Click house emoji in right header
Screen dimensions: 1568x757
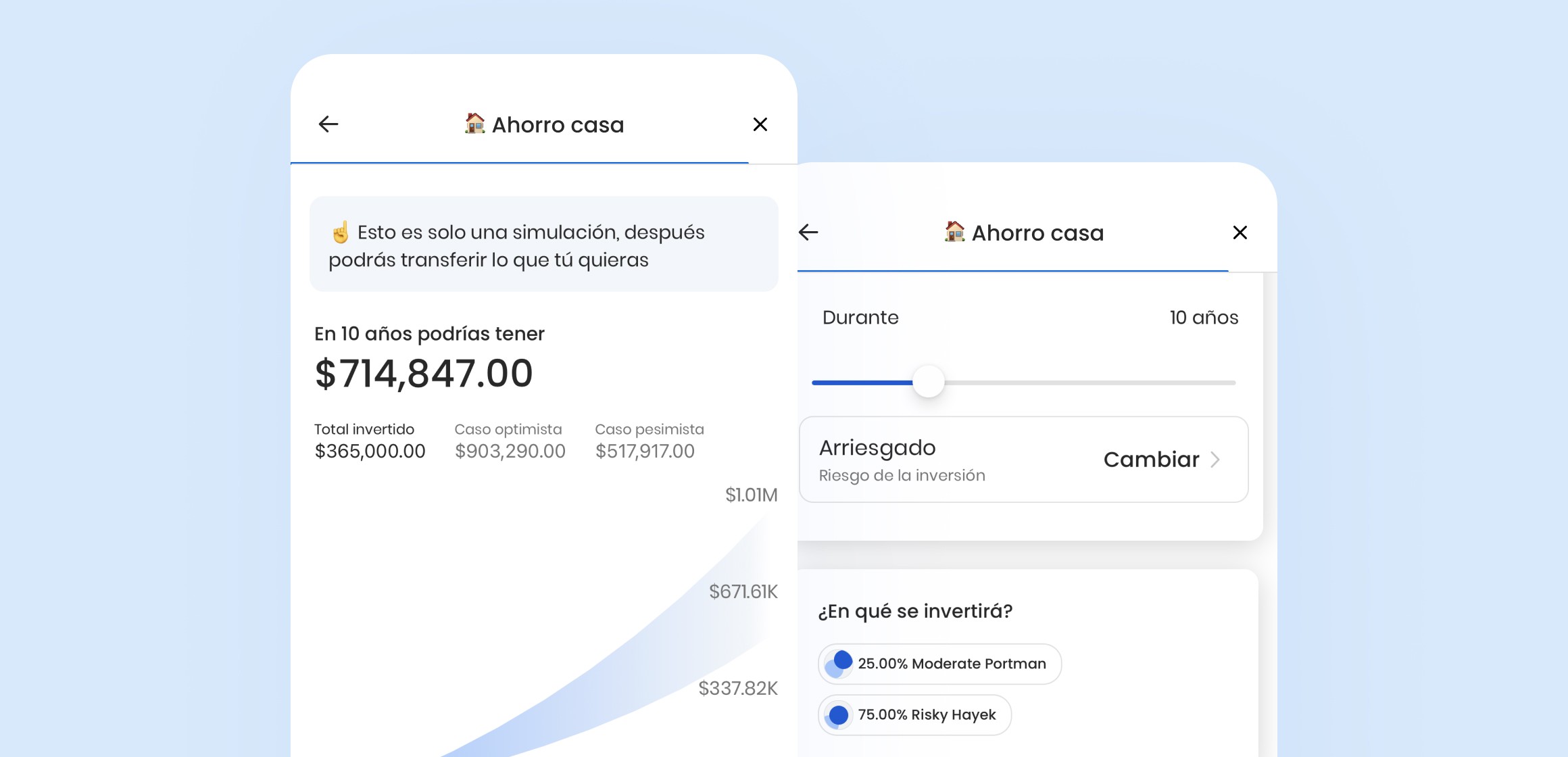[x=954, y=232]
